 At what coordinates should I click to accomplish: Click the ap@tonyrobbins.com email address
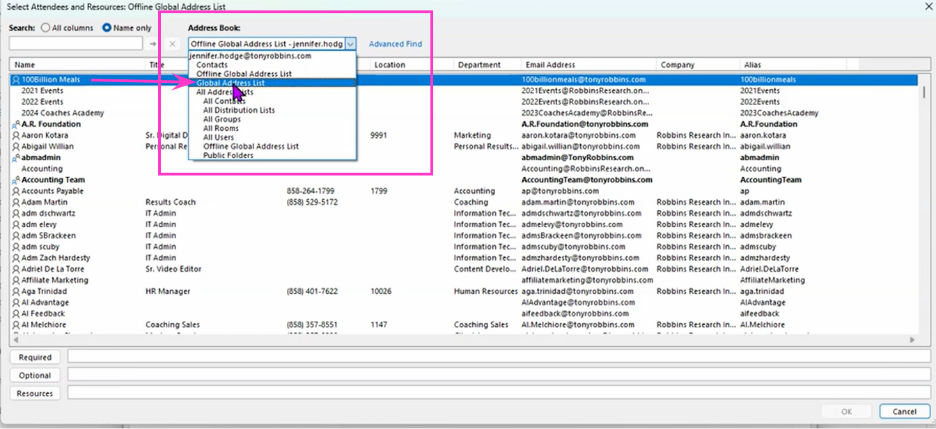560,191
